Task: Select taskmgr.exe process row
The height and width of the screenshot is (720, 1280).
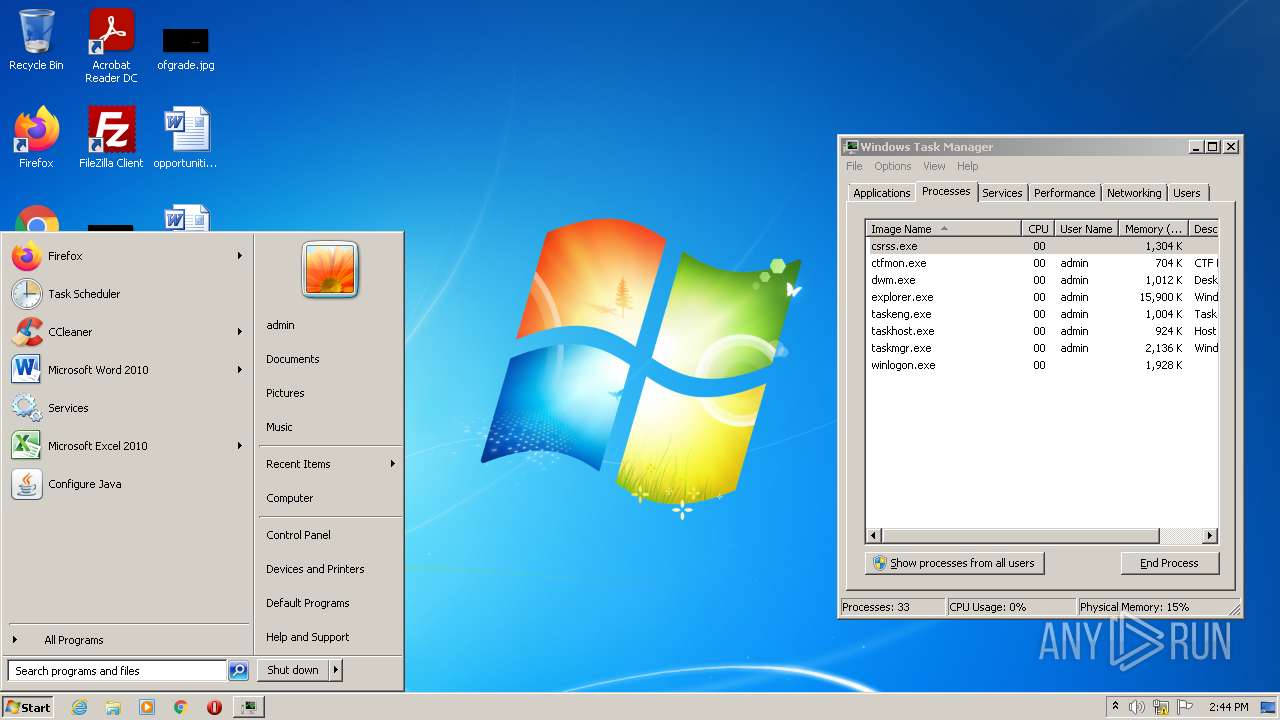Action: point(1042,348)
